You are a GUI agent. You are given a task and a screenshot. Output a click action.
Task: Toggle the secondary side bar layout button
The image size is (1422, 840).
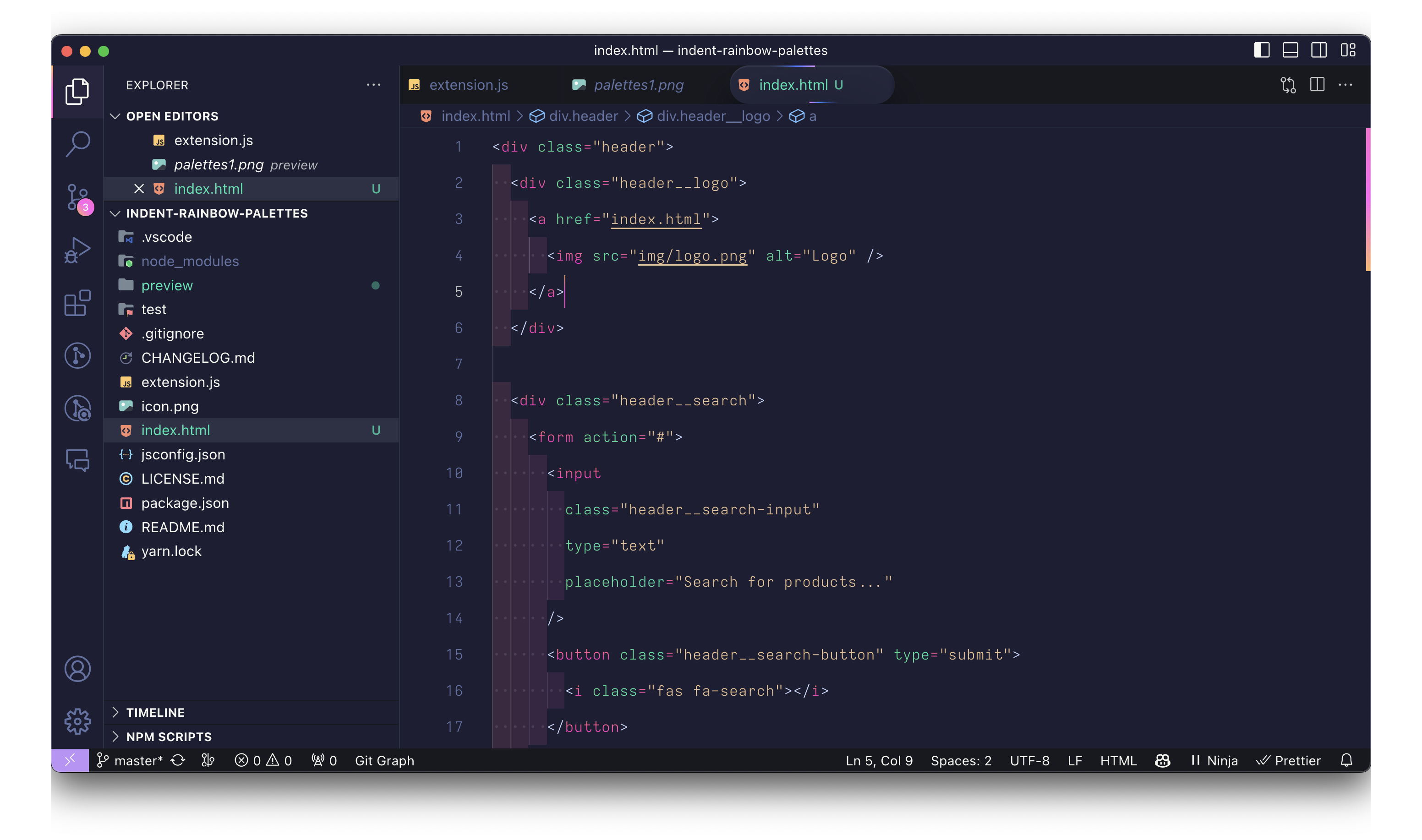pyautogui.click(x=1318, y=50)
